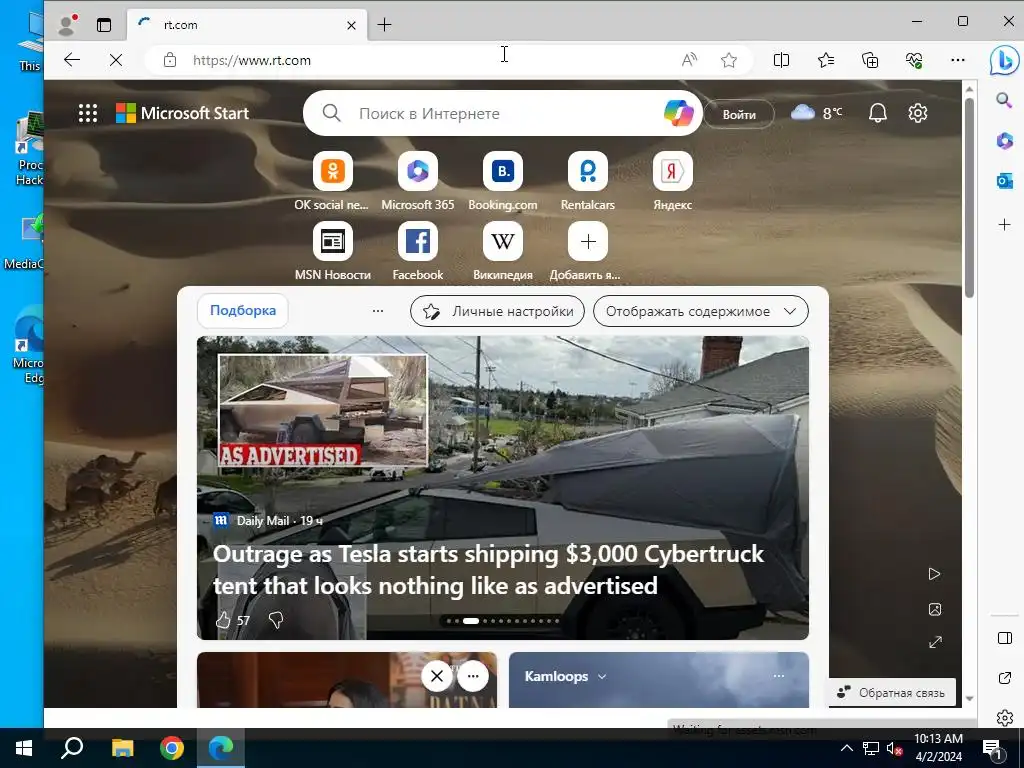
Task: Open a new tab with plus button
Action: coord(385,25)
